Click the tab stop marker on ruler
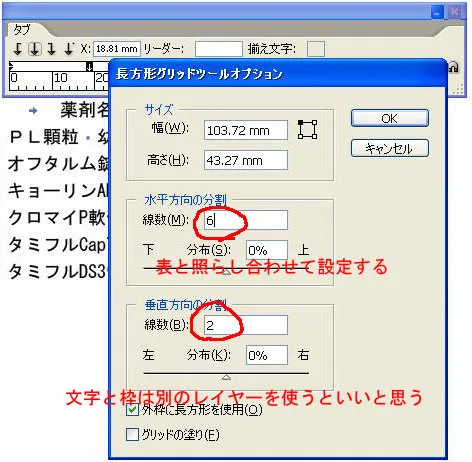This screenshot has width=472, height=462. pyautogui.click(x=89, y=67)
